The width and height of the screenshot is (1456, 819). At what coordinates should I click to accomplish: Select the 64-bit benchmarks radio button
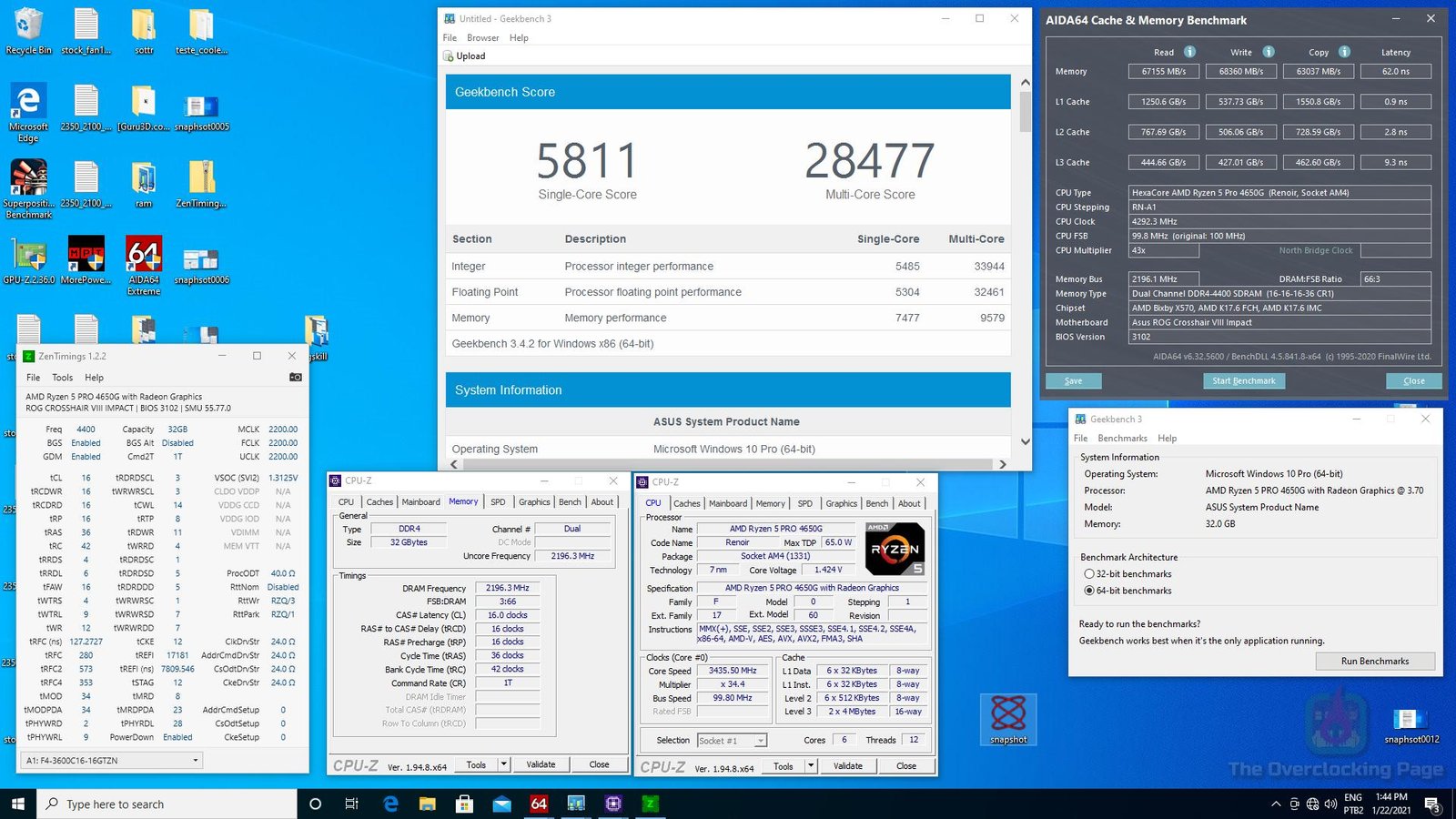coord(1088,591)
